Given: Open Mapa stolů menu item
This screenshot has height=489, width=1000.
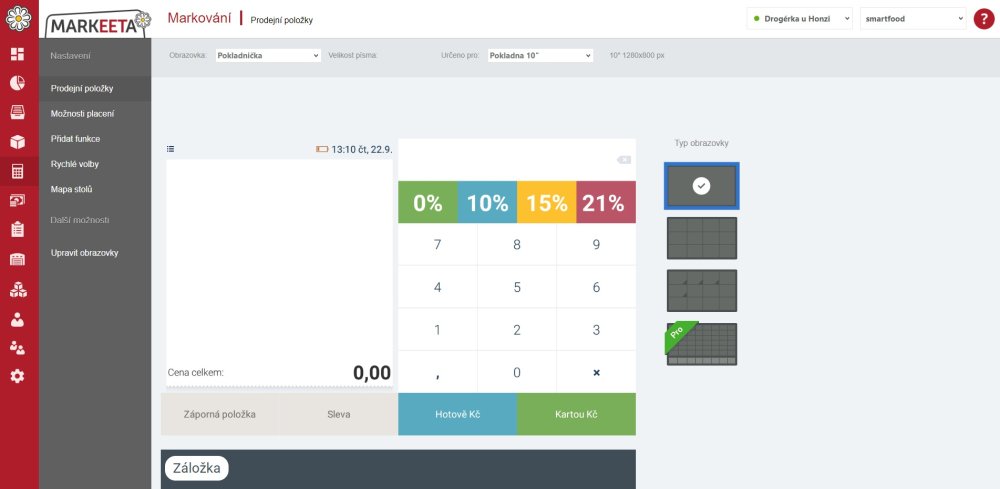Looking at the screenshot, I should pyautogui.click(x=95, y=189).
